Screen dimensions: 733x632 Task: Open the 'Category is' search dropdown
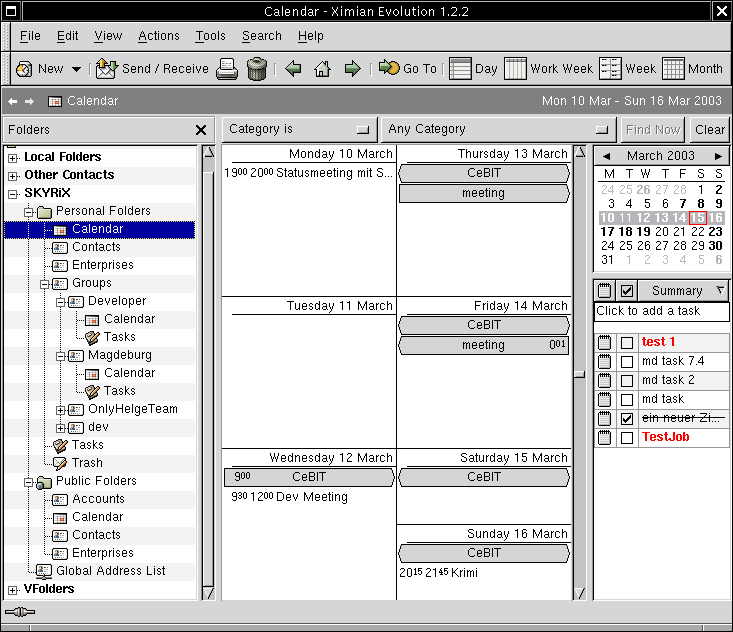300,129
